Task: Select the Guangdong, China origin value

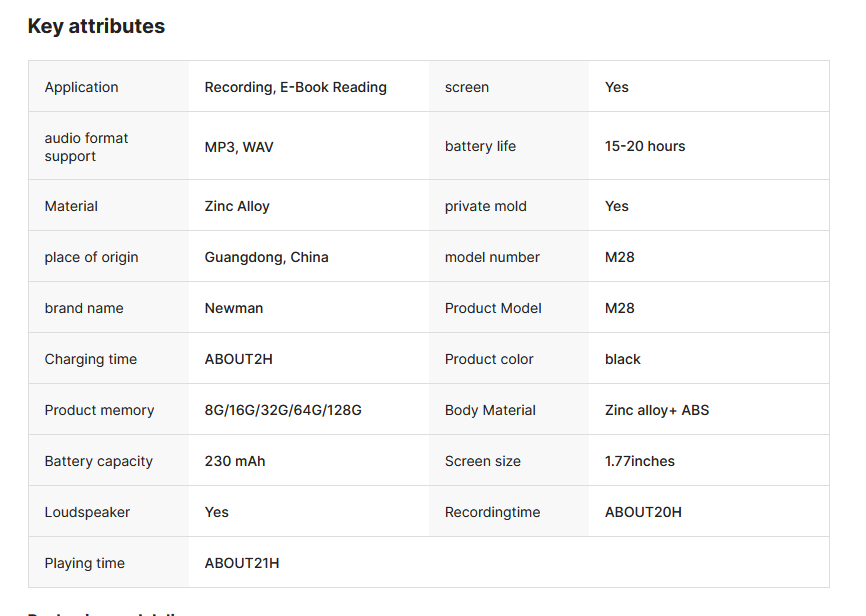Action: click(266, 257)
